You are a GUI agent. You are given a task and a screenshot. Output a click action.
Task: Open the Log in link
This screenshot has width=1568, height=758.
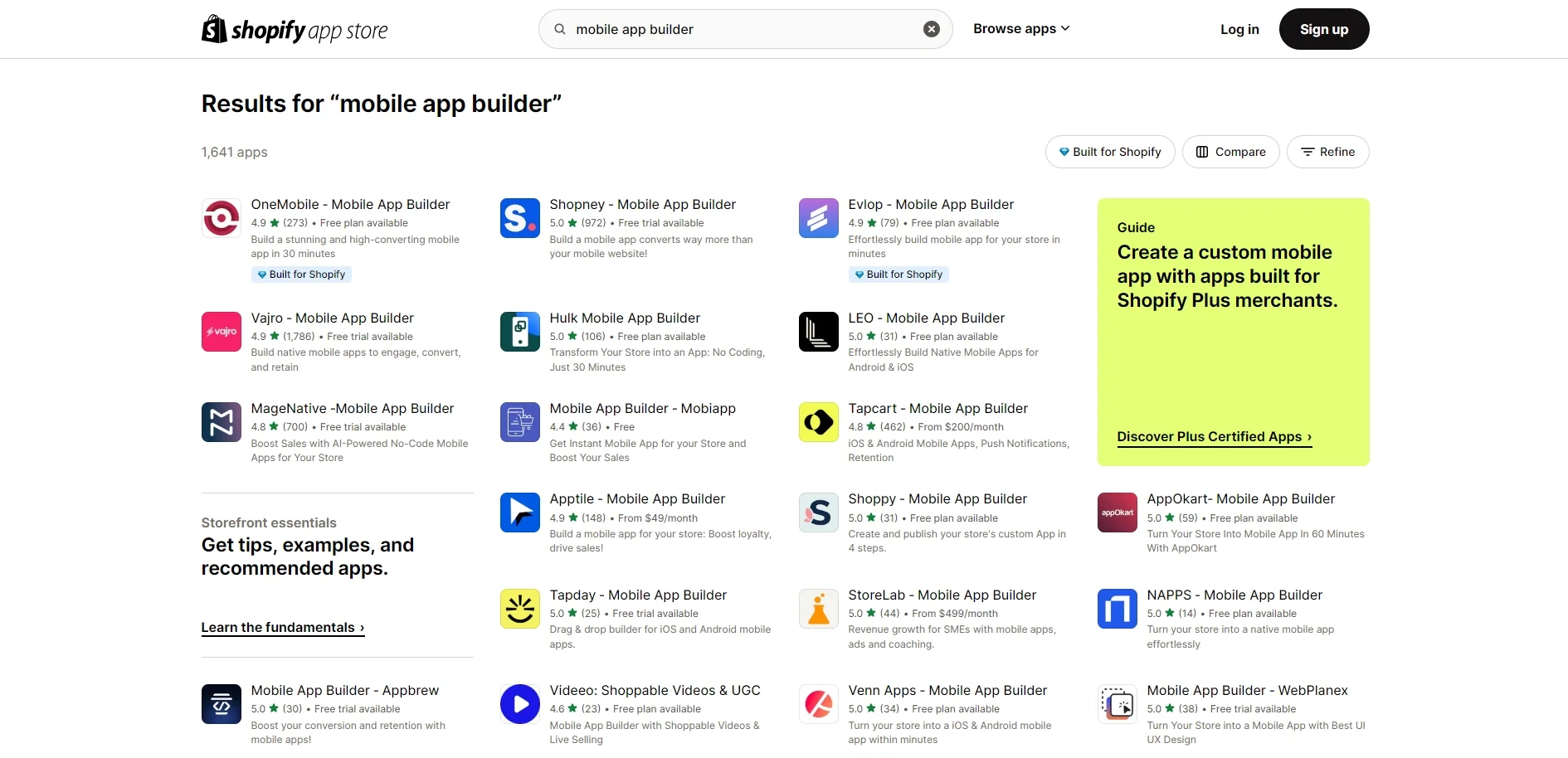click(x=1239, y=29)
